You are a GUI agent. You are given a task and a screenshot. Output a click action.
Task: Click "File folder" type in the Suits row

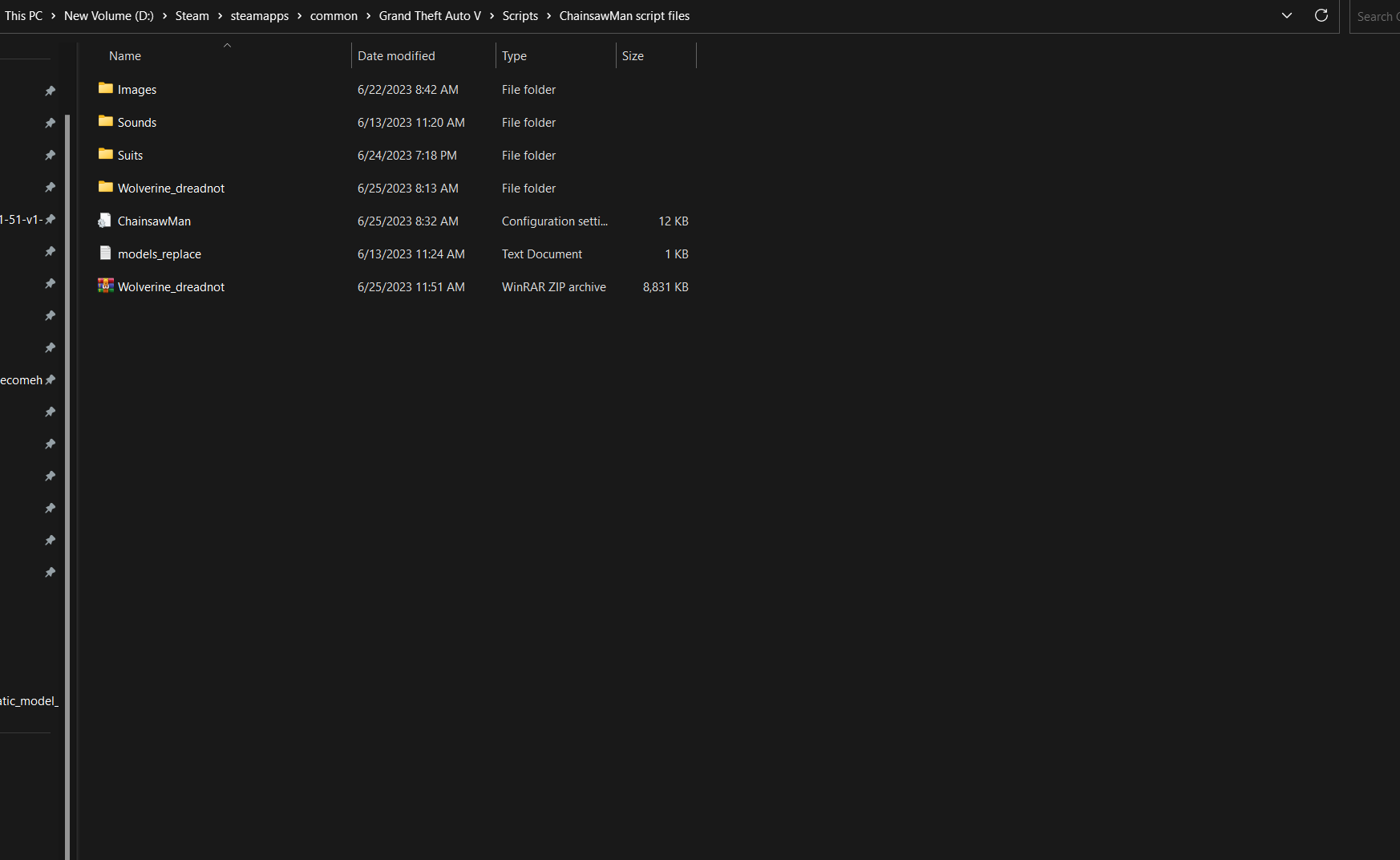(x=529, y=156)
